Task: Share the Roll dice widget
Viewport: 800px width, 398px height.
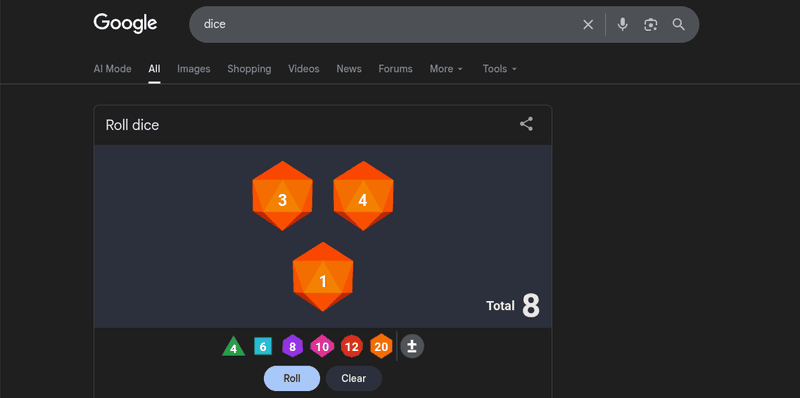Action: (526, 124)
